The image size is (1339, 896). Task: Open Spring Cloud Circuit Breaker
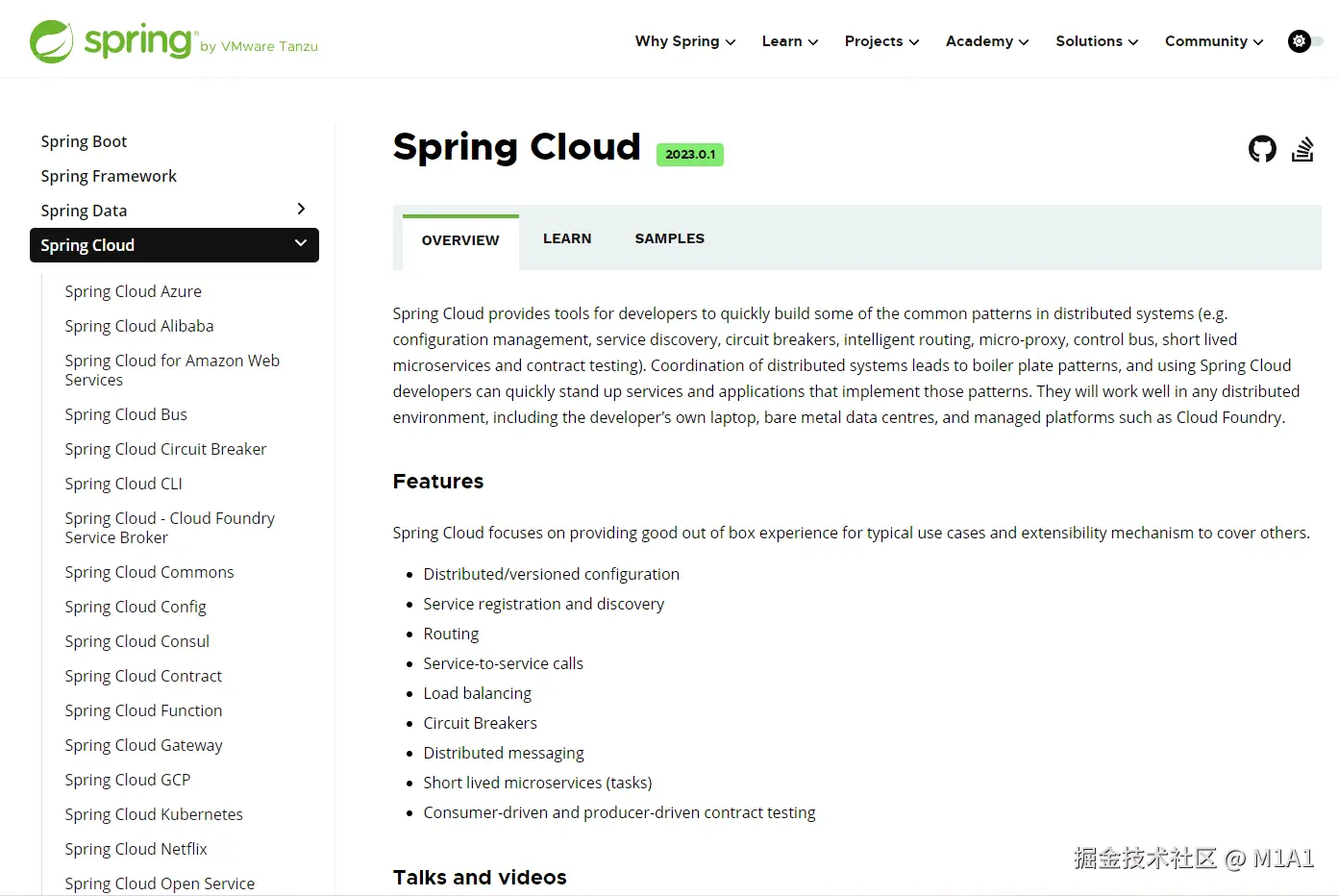click(165, 449)
